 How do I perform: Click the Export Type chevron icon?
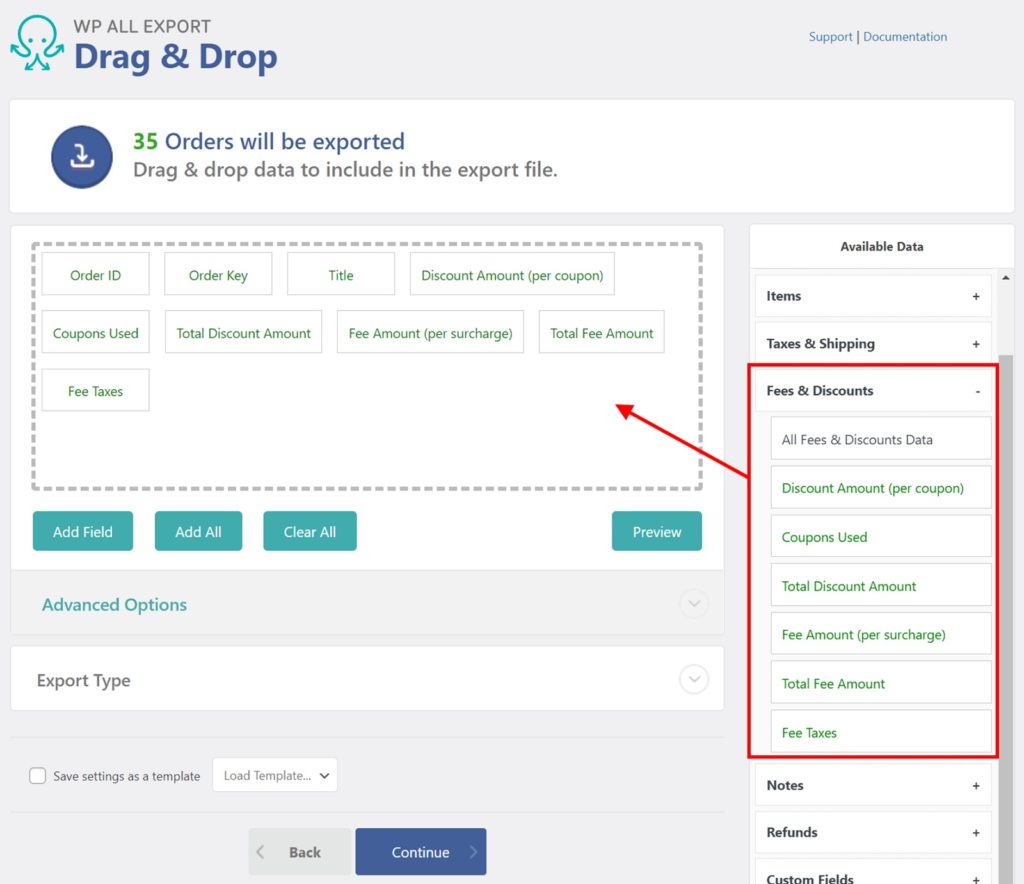[693, 679]
